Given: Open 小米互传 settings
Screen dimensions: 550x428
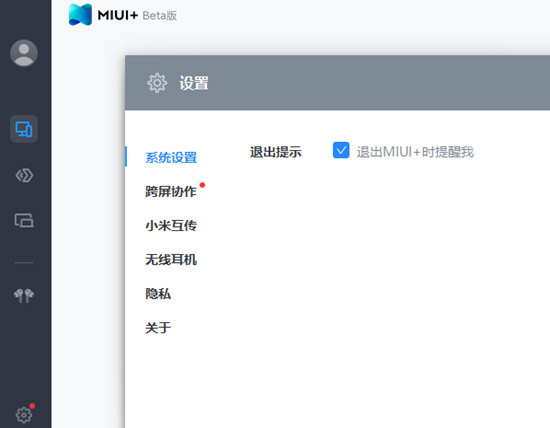Looking at the screenshot, I should (171, 226).
